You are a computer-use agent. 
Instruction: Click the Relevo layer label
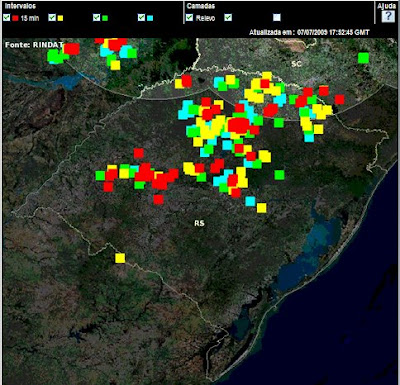coord(205,18)
